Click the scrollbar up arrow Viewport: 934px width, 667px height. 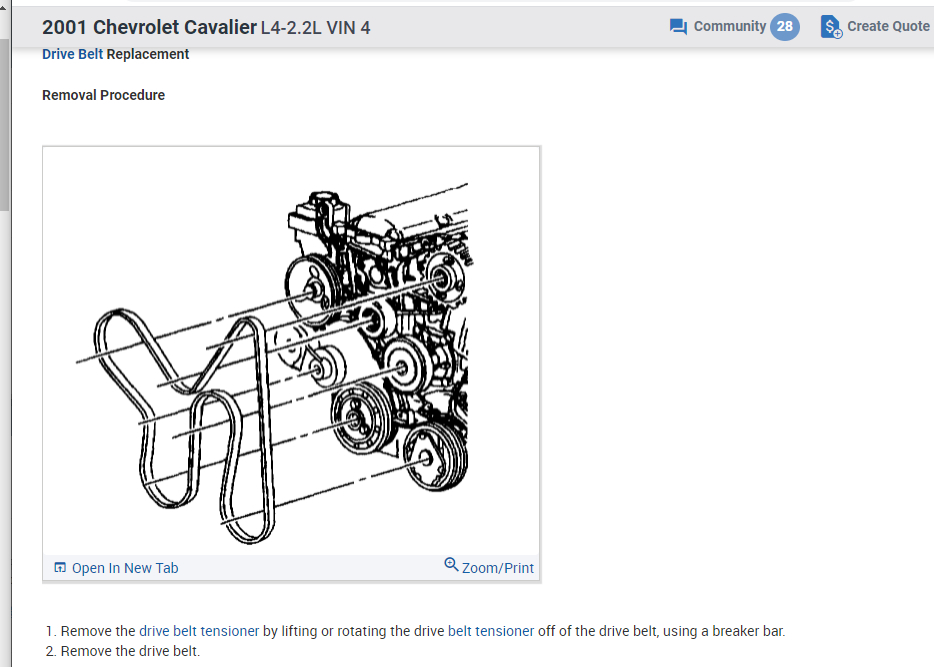pos(4,7)
